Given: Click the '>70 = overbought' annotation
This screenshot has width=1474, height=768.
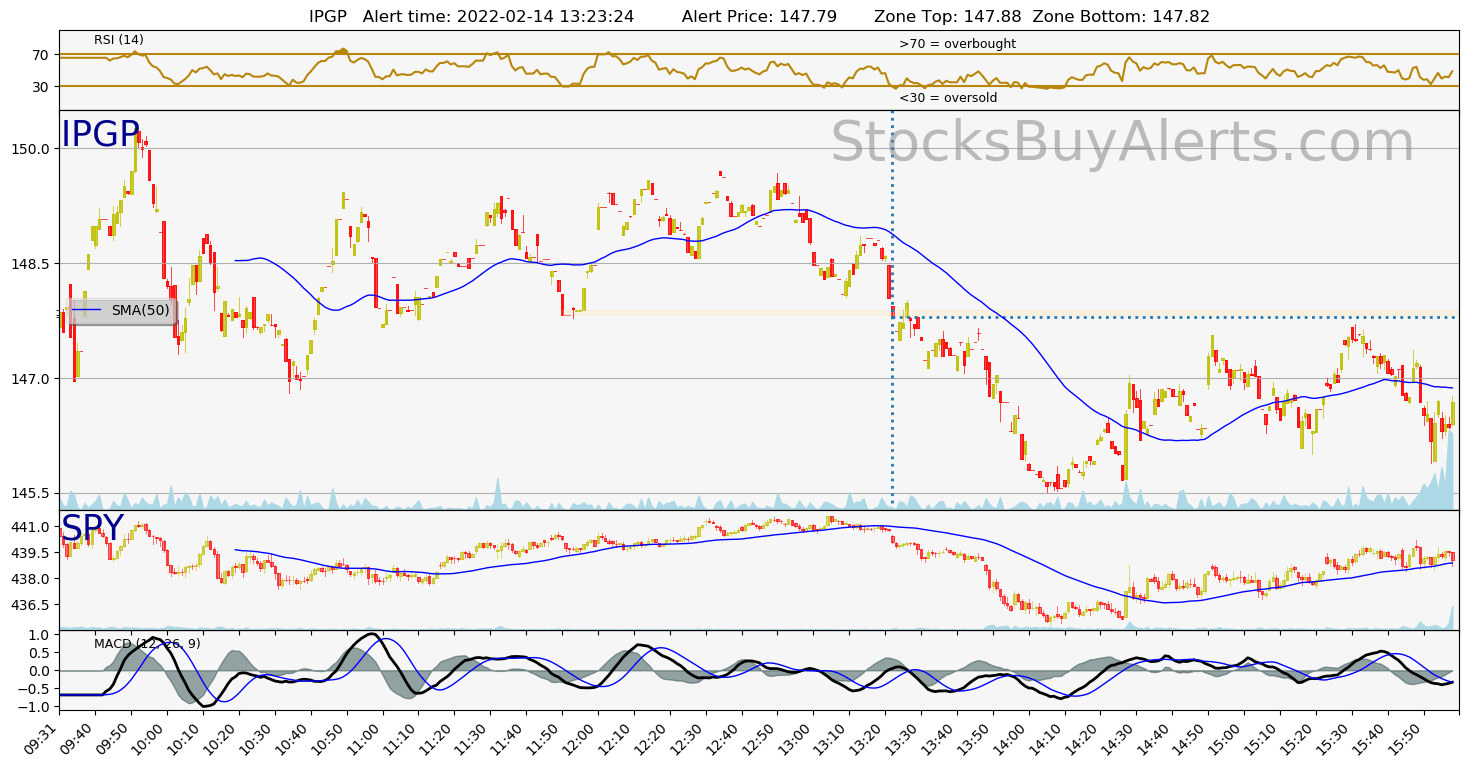Looking at the screenshot, I should (x=957, y=44).
